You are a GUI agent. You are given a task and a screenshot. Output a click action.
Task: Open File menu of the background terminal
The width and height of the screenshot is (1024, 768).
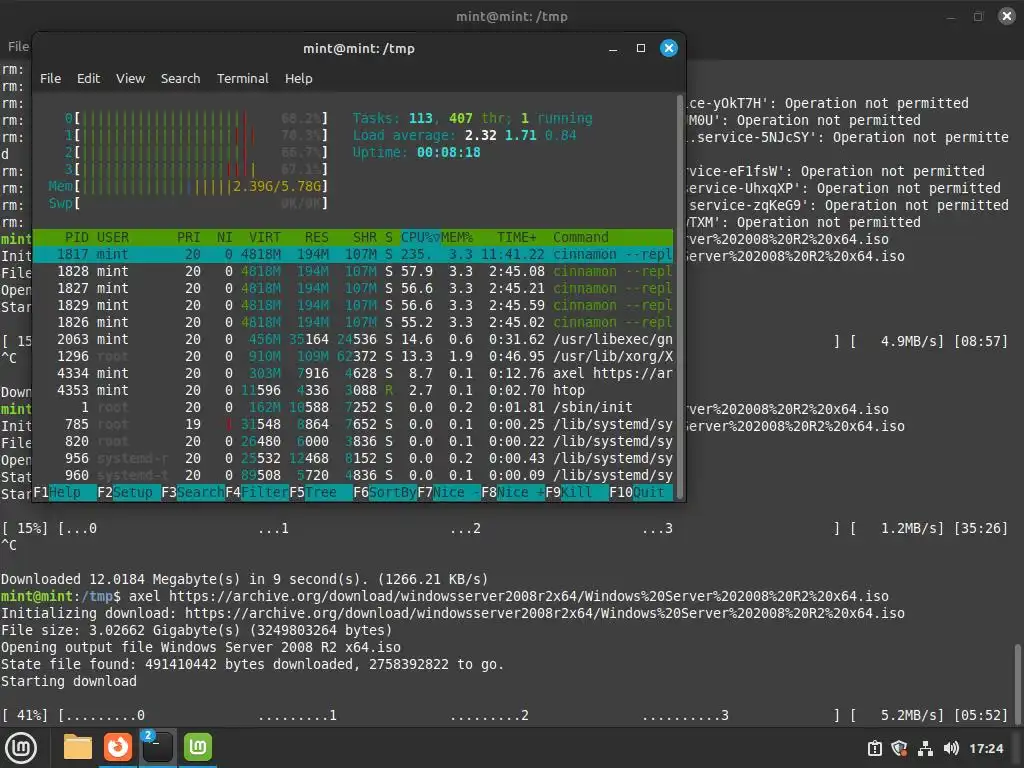tap(18, 46)
